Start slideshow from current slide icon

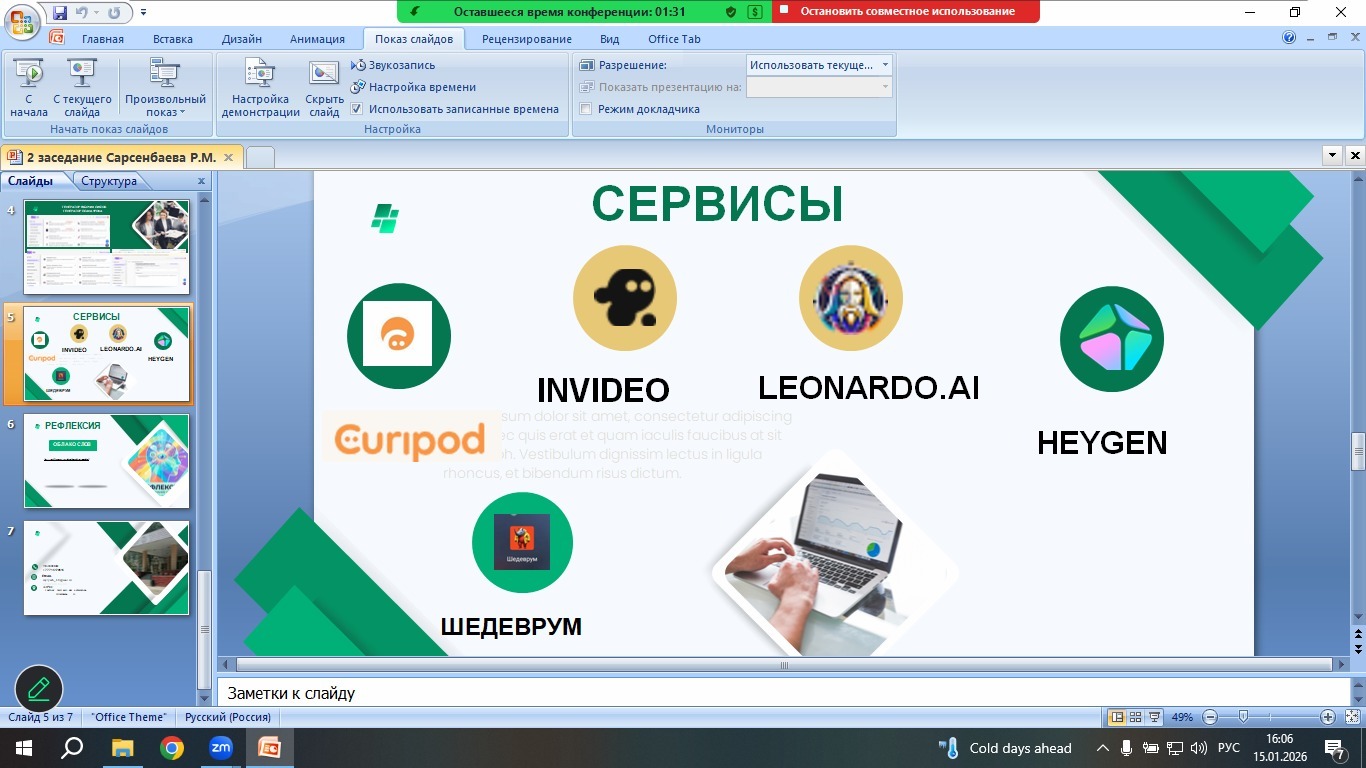82,75
